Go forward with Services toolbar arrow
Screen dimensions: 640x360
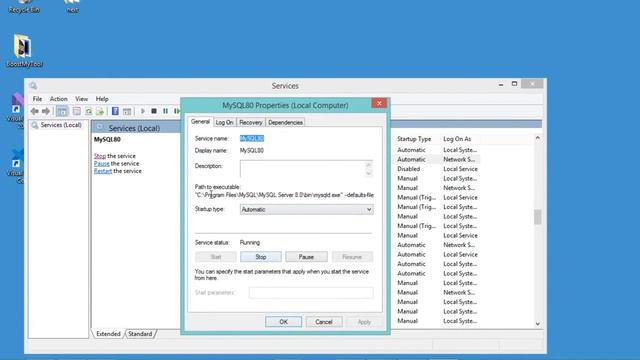tap(46, 111)
